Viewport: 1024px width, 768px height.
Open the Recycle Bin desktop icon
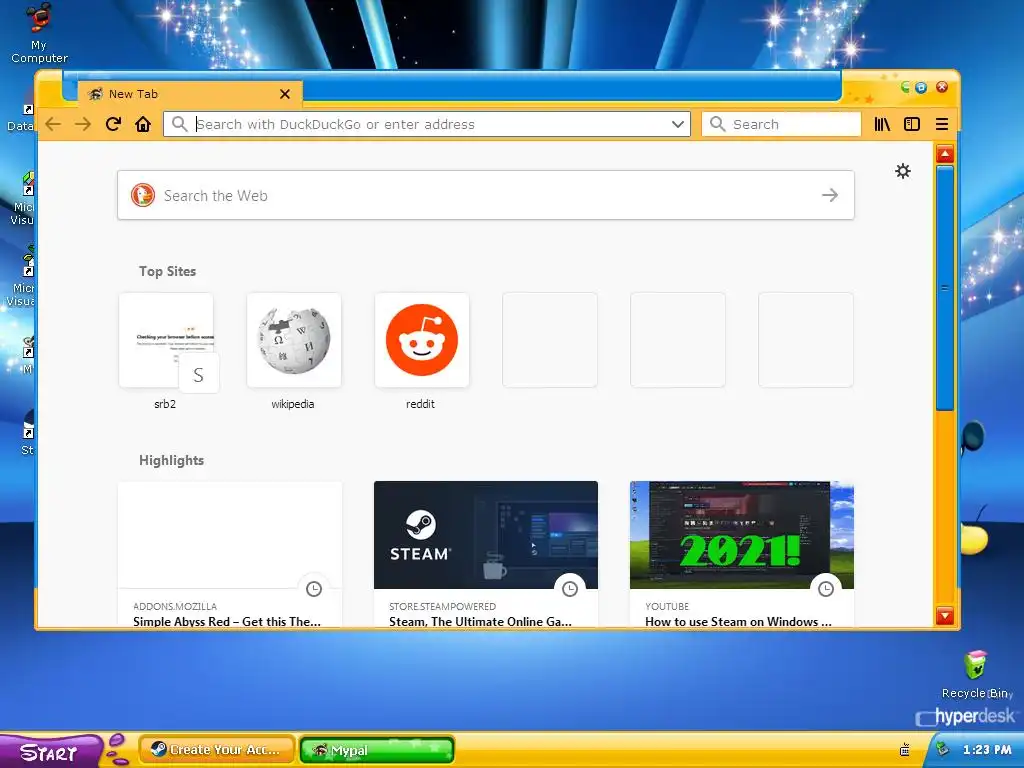tap(977, 675)
